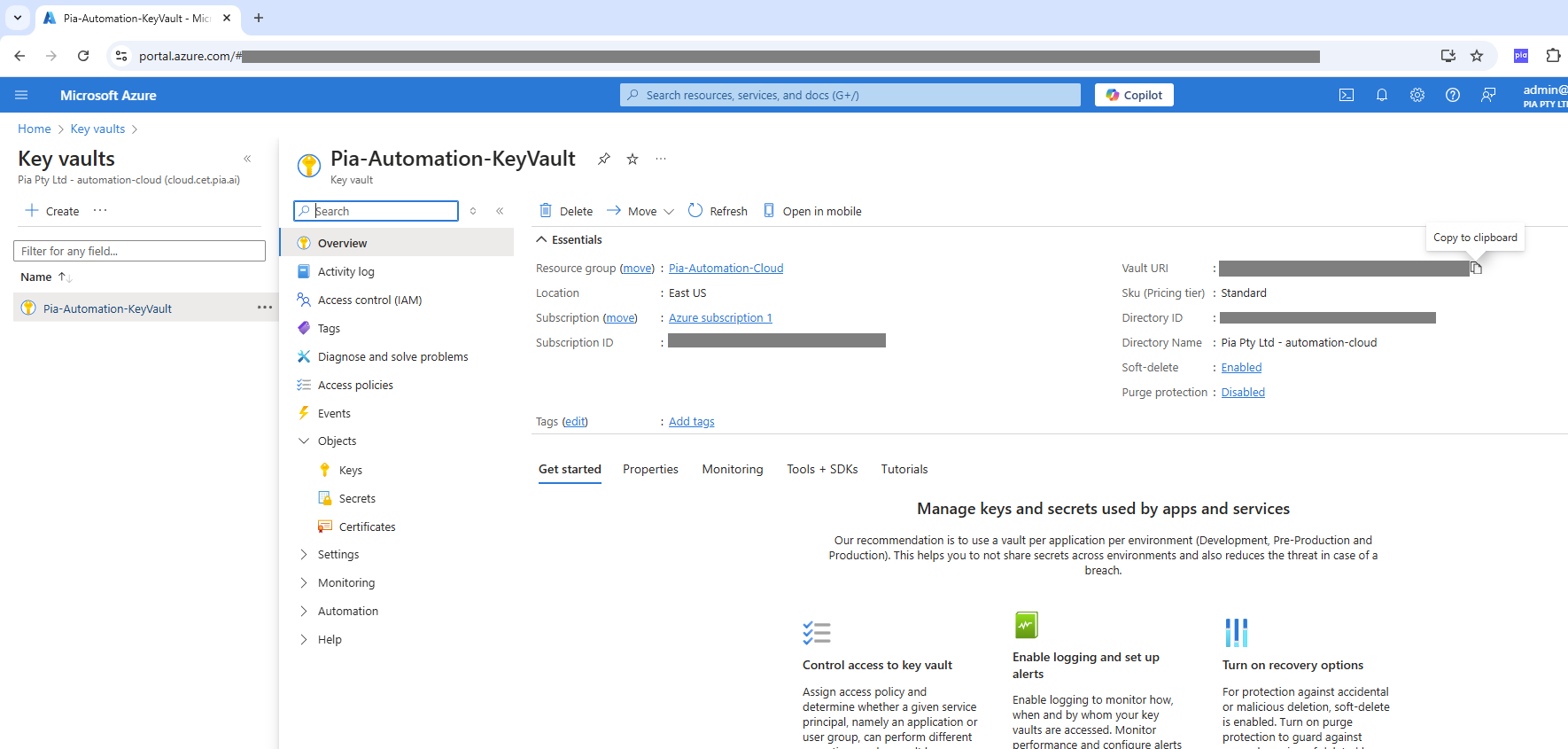Sort the list by Name column
The image size is (1568, 749).
(x=45, y=277)
